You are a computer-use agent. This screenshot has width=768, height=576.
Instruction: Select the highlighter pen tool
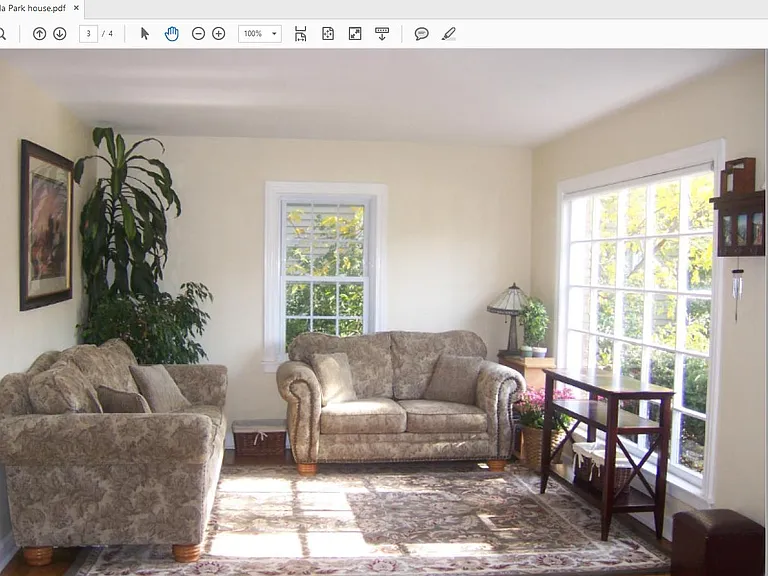pyautogui.click(x=449, y=34)
